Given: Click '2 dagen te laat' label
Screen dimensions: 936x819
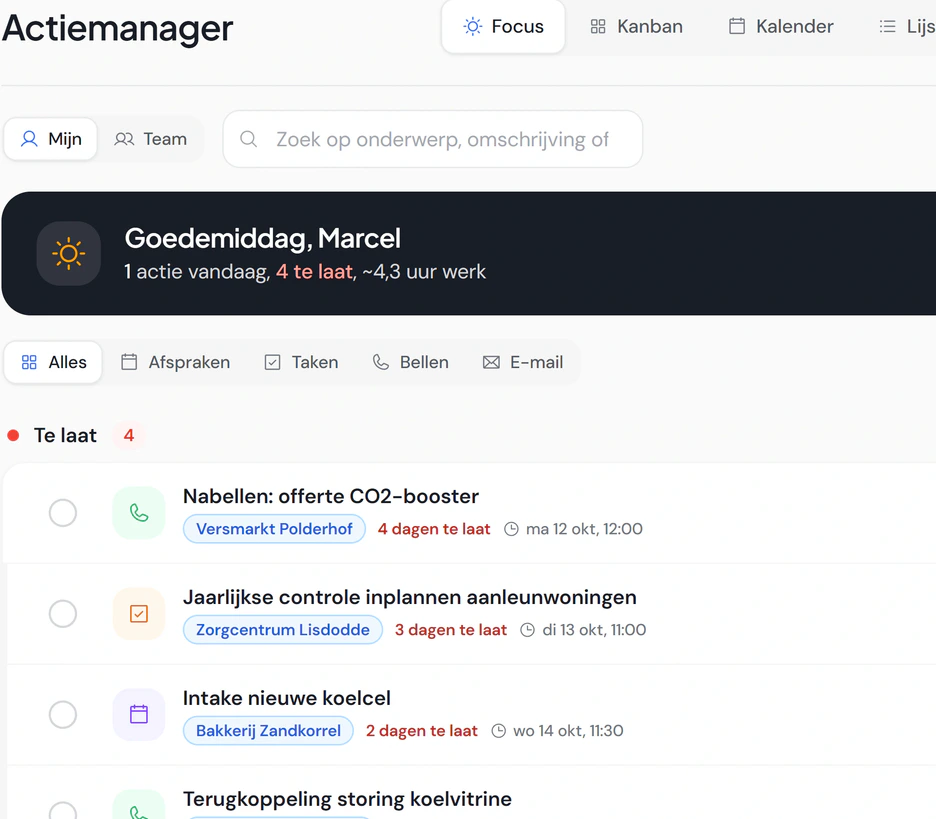Looking at the screenshot, I should [421, 731].
